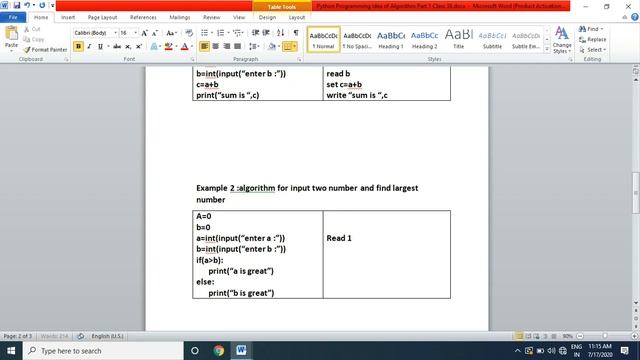640x360 pixels.
Task: Click Replace command in Editing group
Action: (x=592, y=39)
